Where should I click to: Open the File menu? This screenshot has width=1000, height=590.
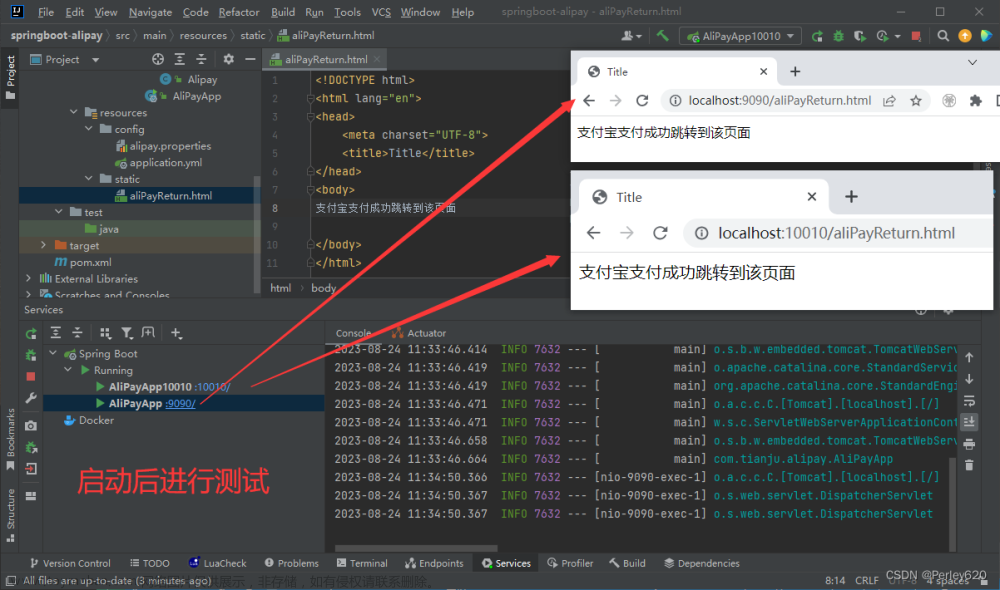45,12
